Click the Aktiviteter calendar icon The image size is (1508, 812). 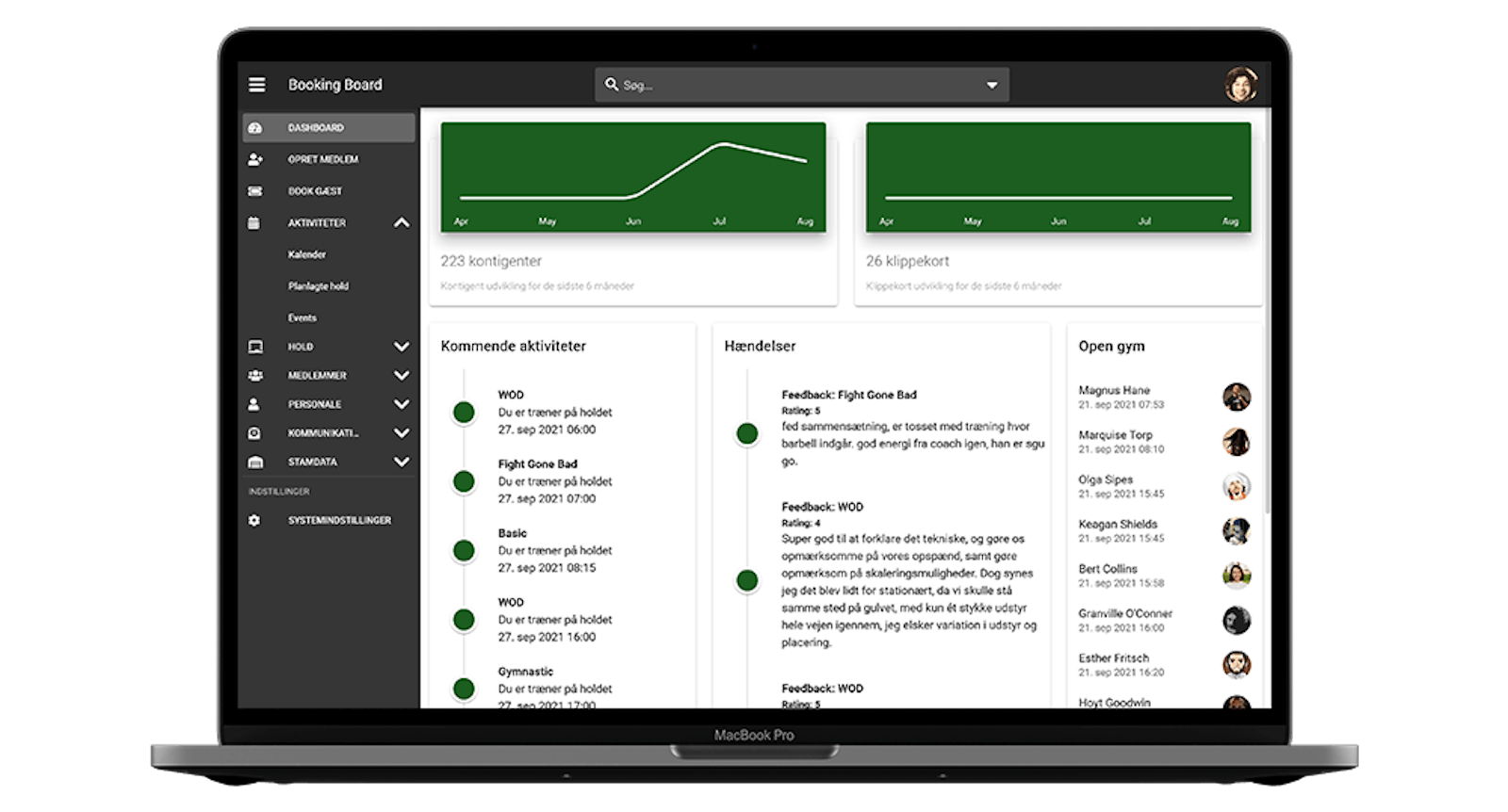click(254, 223)
